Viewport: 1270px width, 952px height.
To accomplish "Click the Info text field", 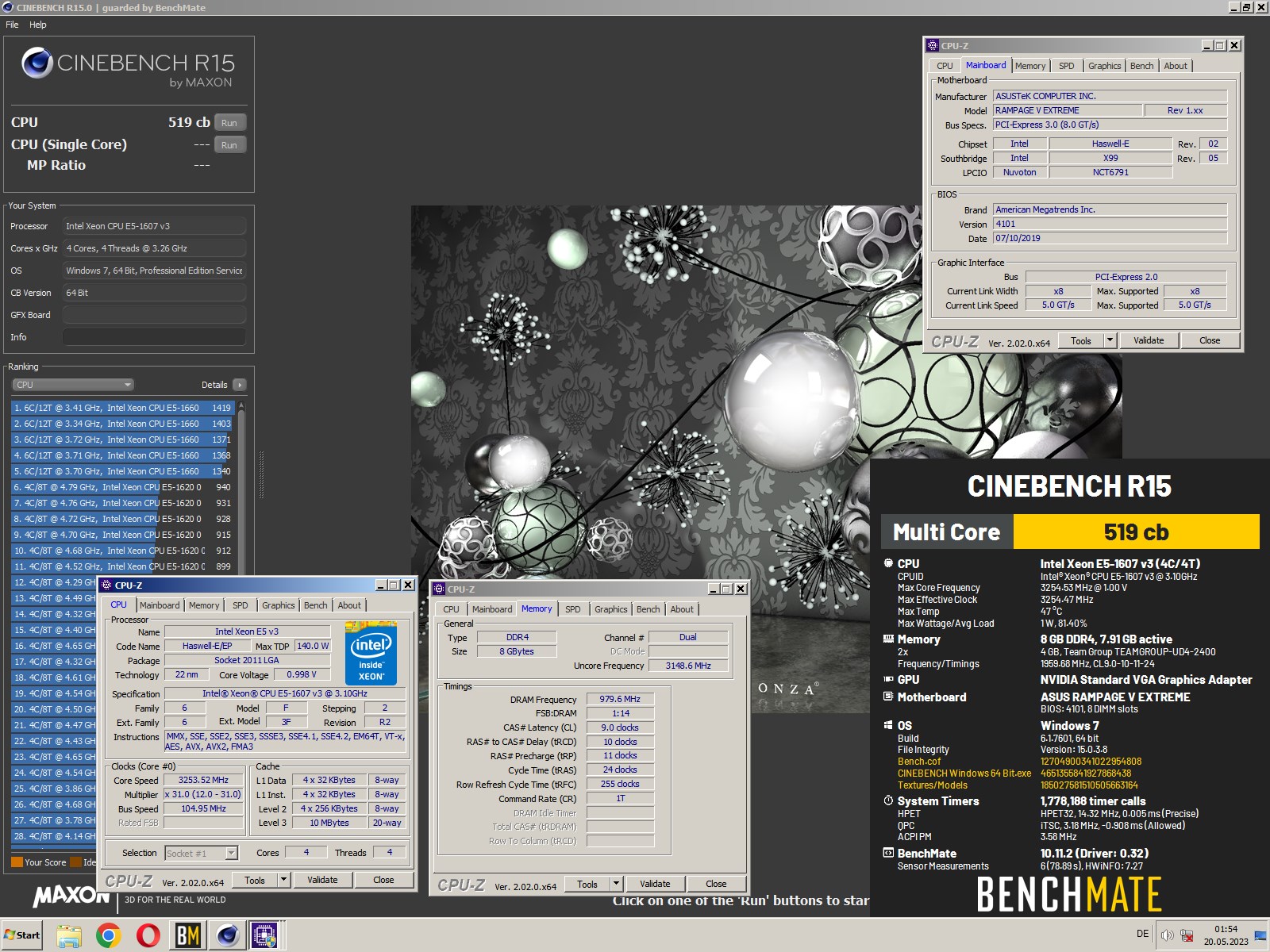I will [x=154, y=337].
